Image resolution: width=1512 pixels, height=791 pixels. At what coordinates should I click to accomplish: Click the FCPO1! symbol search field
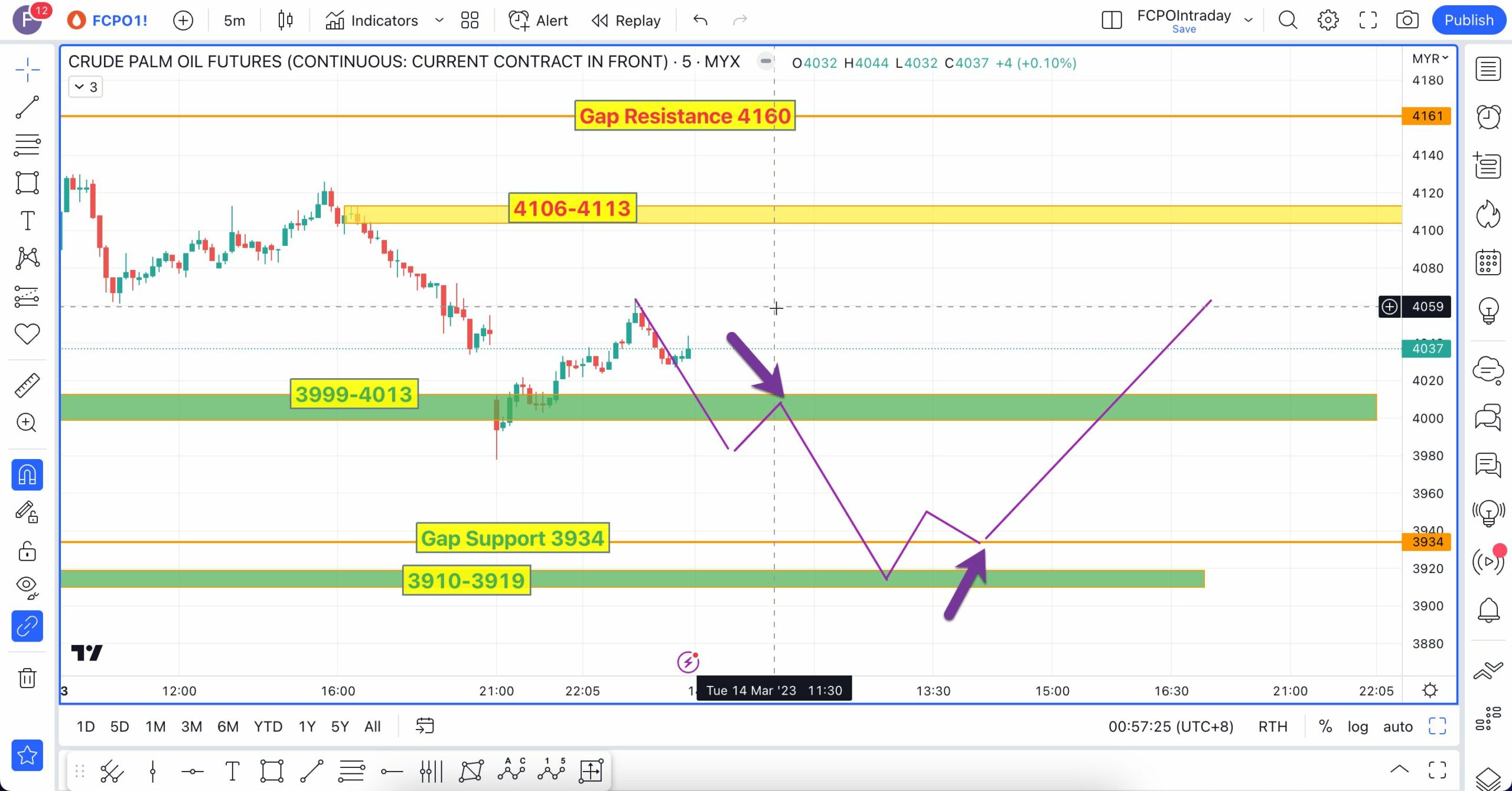119,20
